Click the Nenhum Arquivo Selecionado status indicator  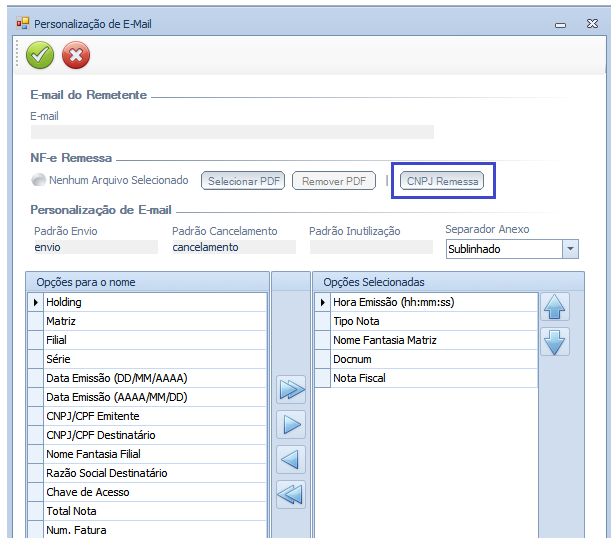coord(38,180)
